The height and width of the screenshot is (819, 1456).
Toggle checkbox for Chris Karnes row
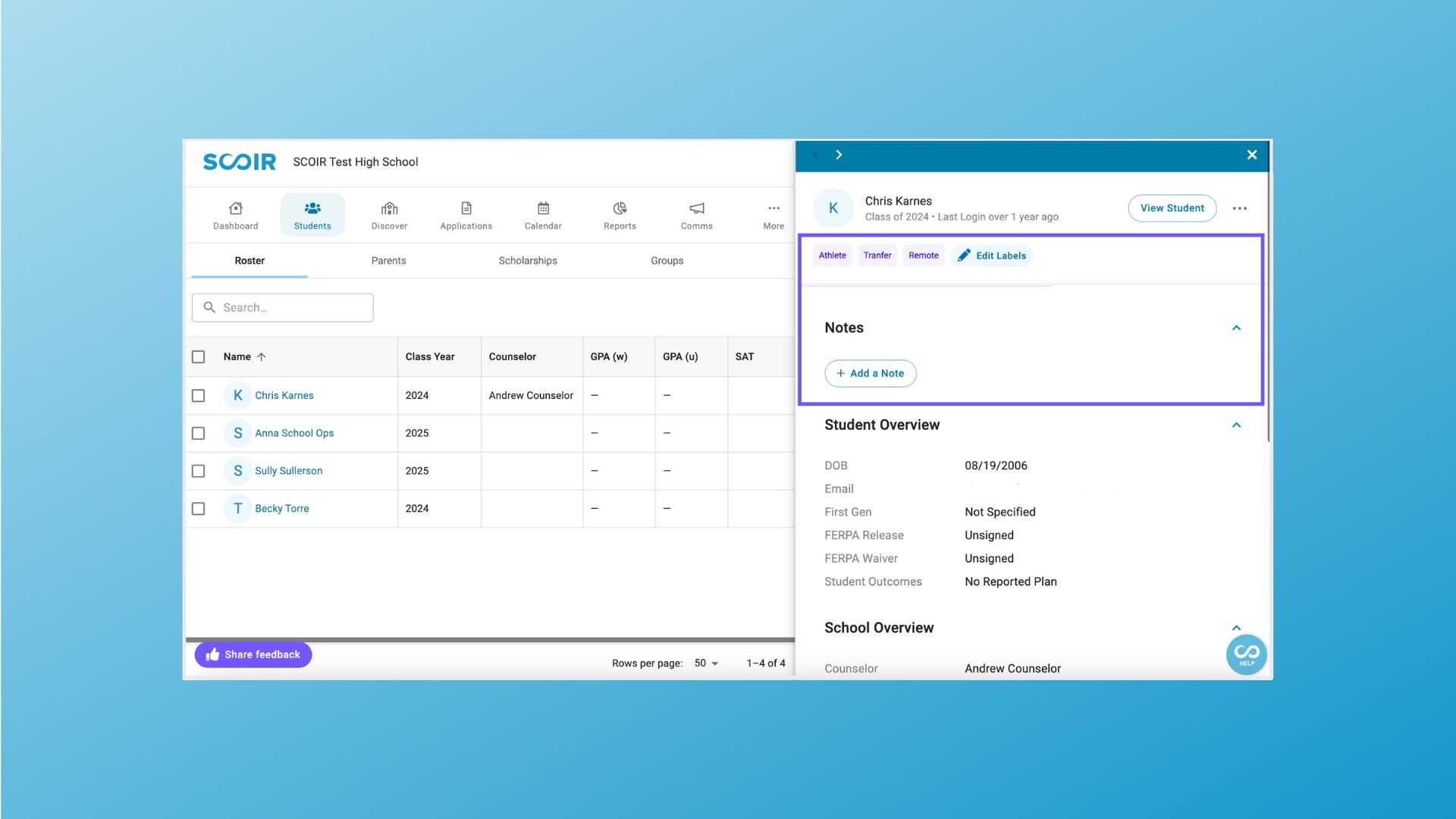[199, 395]
